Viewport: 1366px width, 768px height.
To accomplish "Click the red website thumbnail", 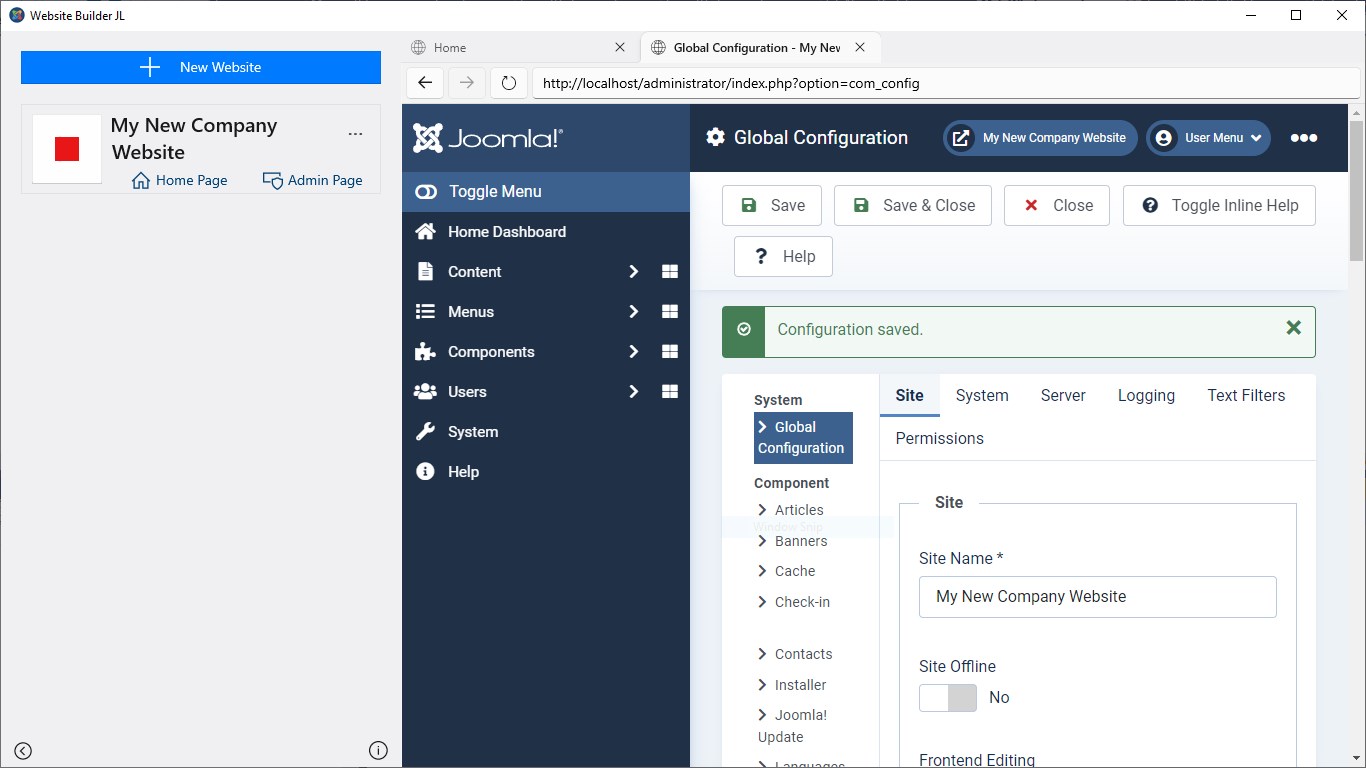I will [67, 149].
